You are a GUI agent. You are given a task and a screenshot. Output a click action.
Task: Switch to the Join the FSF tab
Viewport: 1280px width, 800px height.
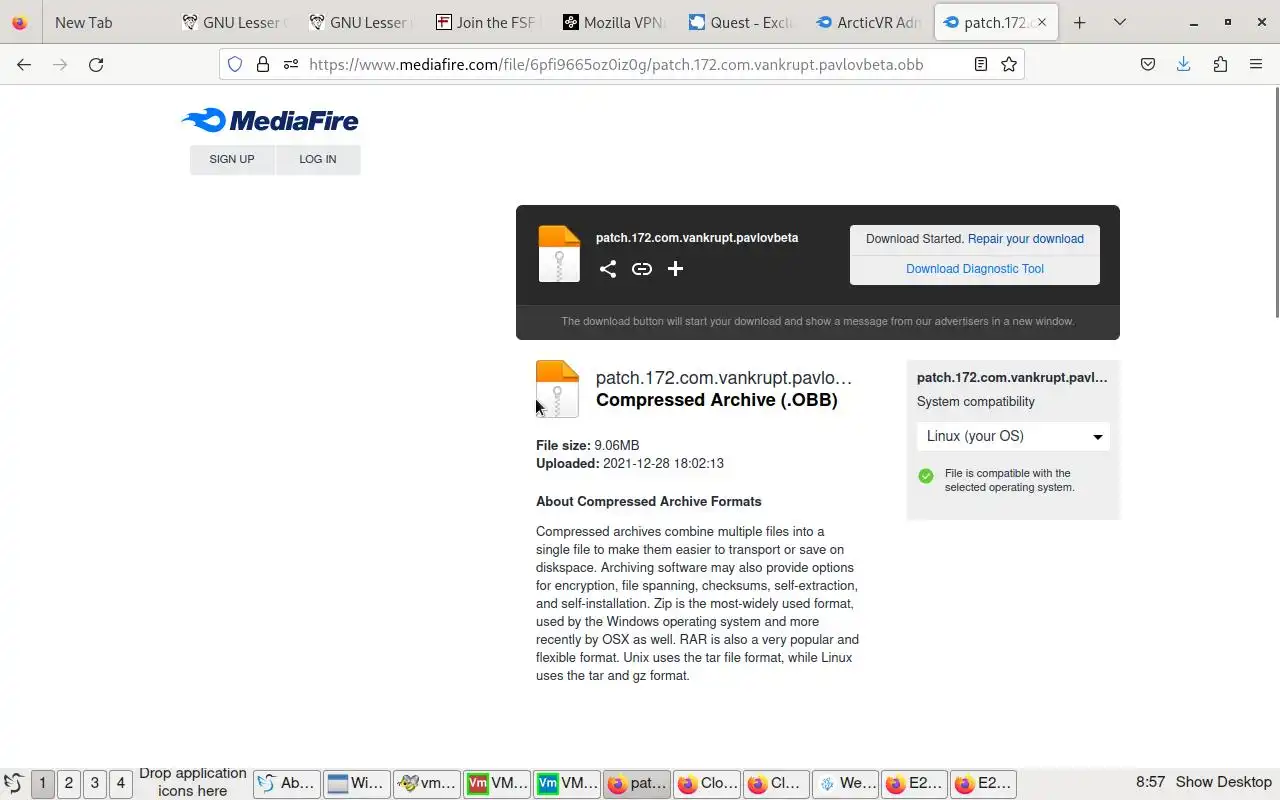tap(487, 22)
